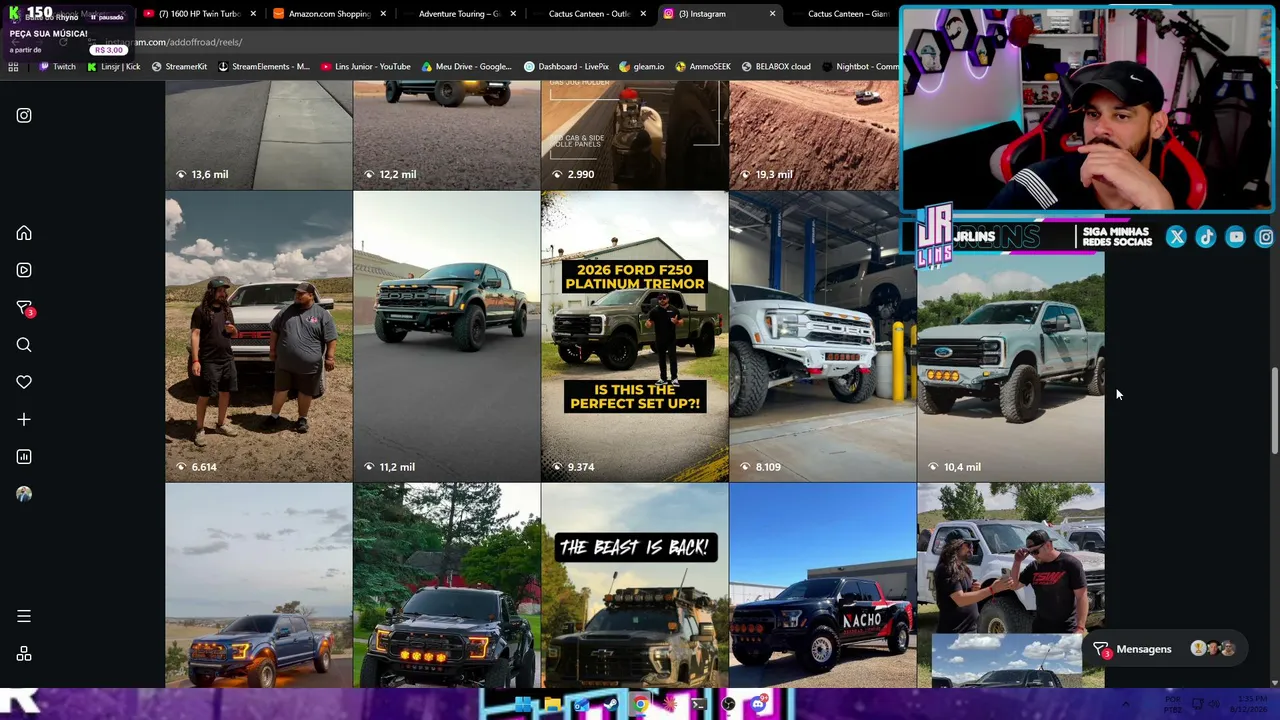
Task: Open Discord from the taskbar
Action: (758, 705)
